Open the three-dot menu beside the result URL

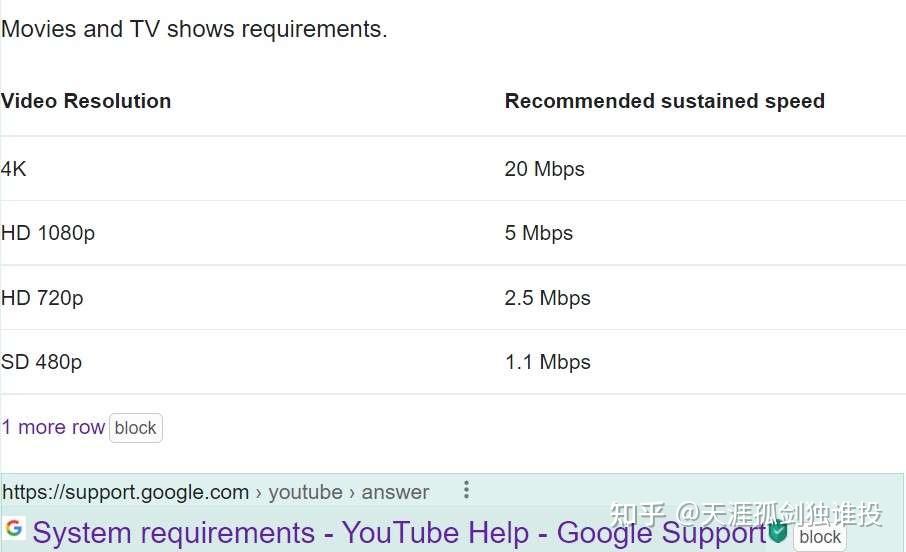pyautogui.click(x=466, y=490)
